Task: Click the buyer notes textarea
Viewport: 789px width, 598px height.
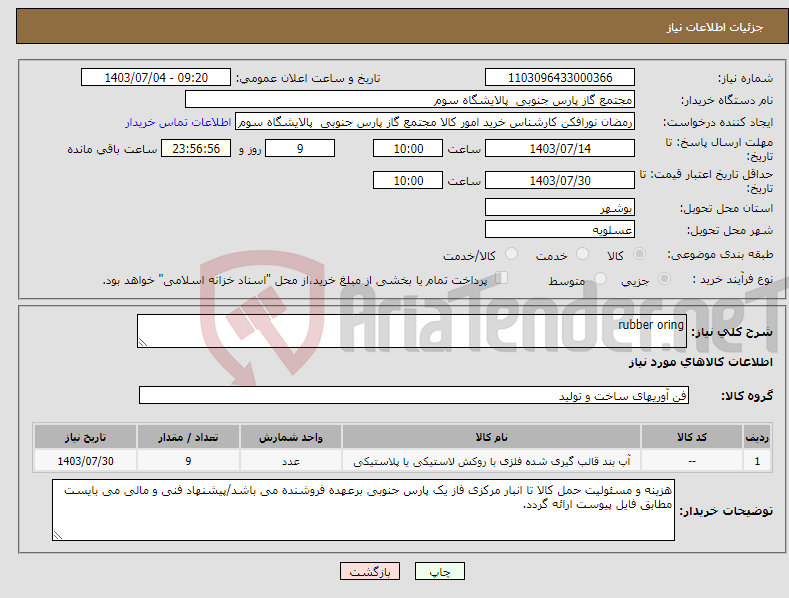Action: [x=363, y=510]
